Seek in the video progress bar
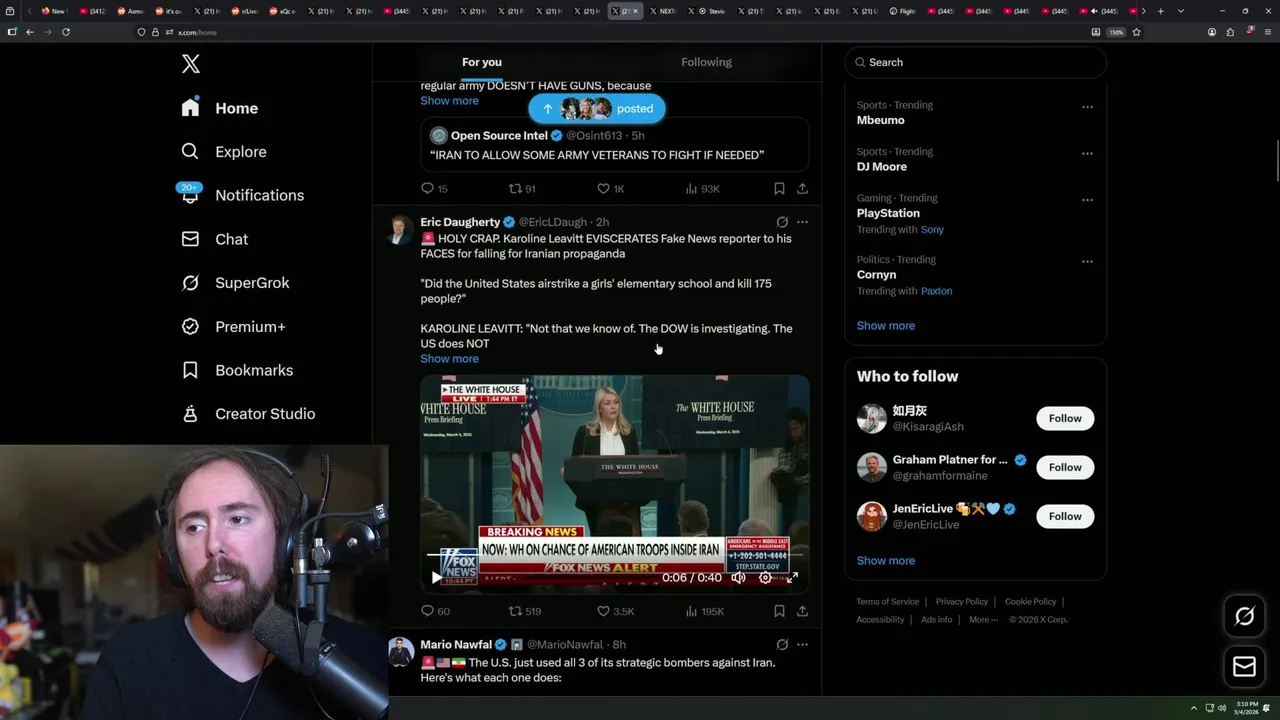The height and width of the screenshot is (720, 1280). tap(615, 554)
